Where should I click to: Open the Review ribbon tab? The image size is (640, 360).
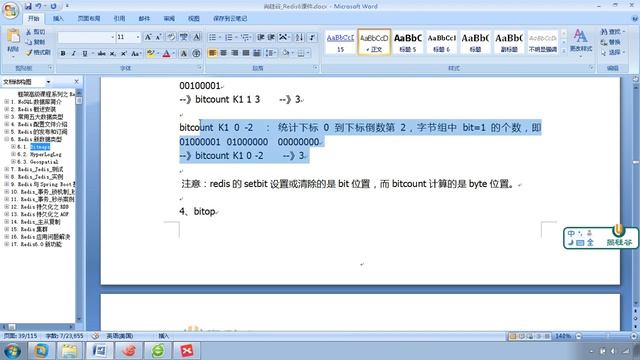point(169,18)
